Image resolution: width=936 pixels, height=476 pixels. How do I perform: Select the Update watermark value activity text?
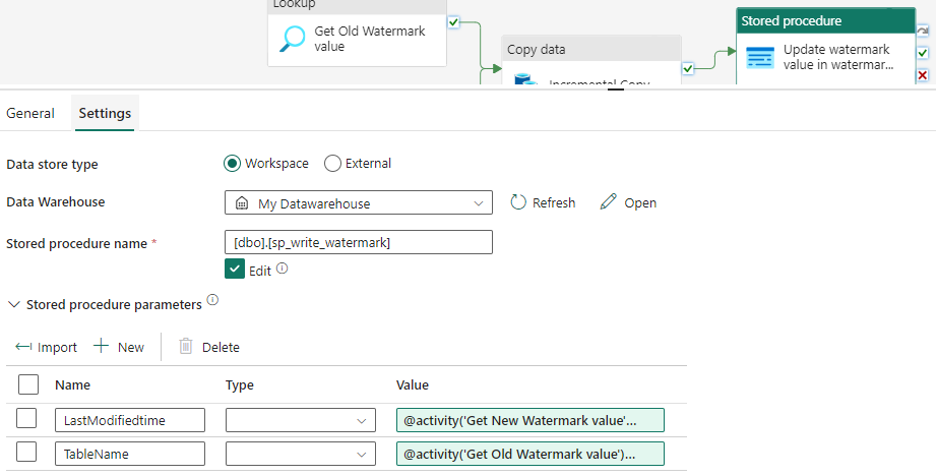[838, 57]
